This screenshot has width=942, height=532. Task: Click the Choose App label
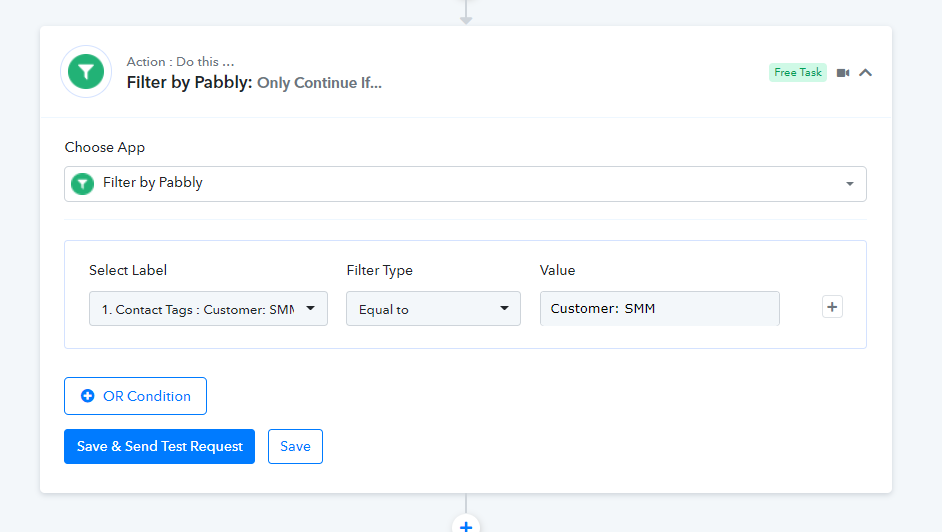tap(105, 147)
